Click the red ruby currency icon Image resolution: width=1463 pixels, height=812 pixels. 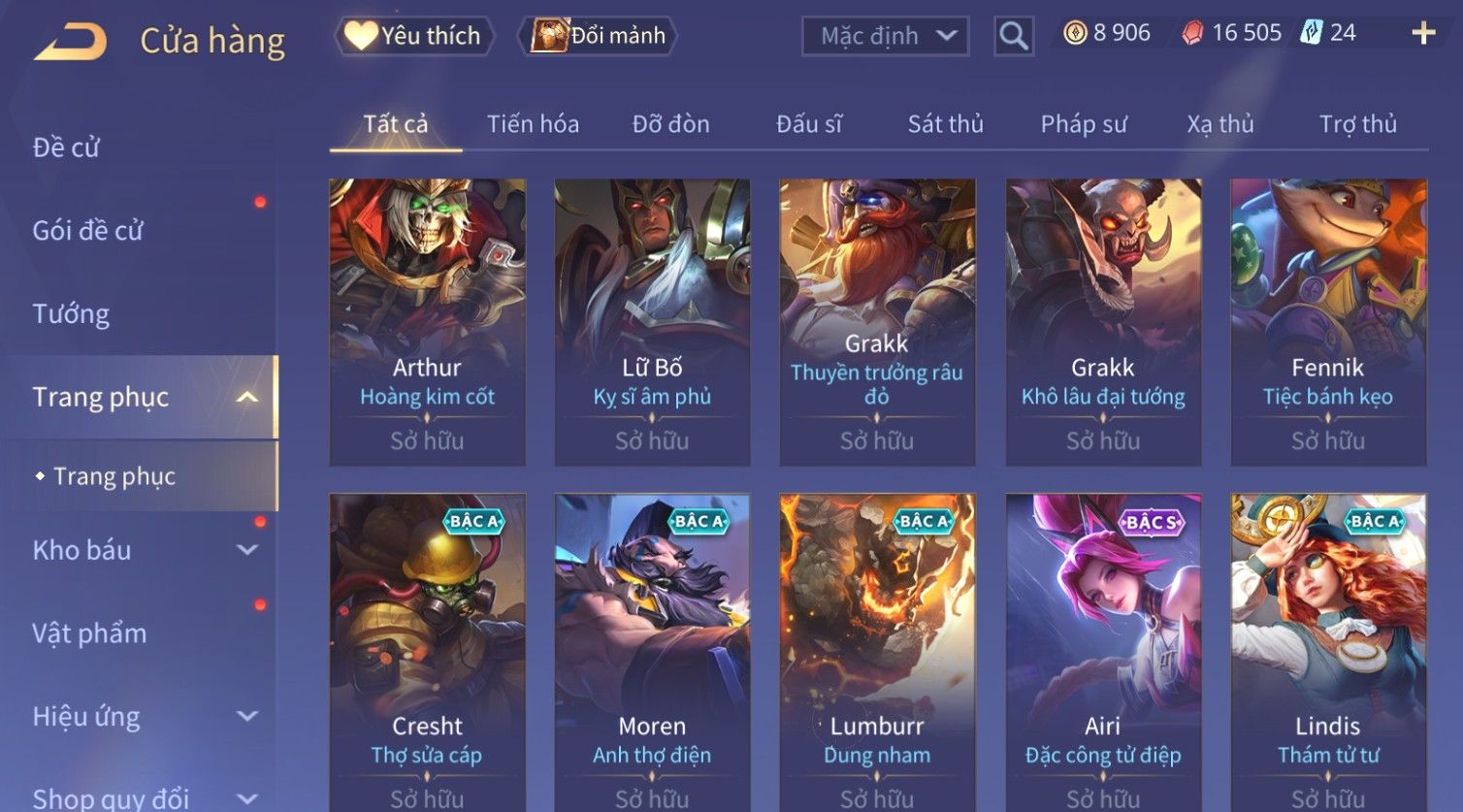(1192, 33)
